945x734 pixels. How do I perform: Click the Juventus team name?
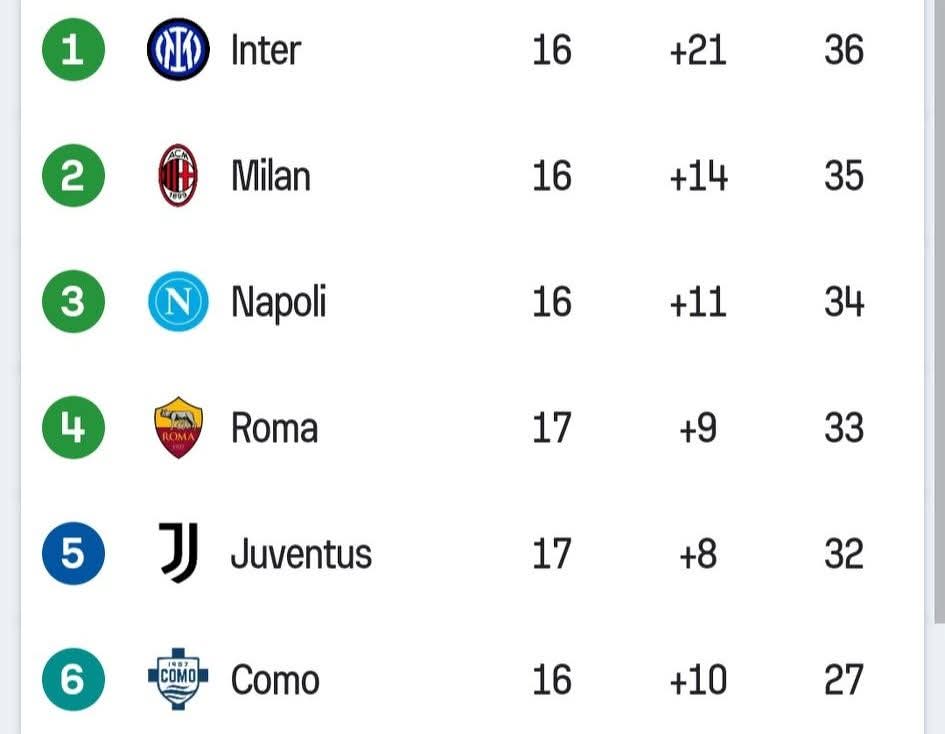point(301,553)
